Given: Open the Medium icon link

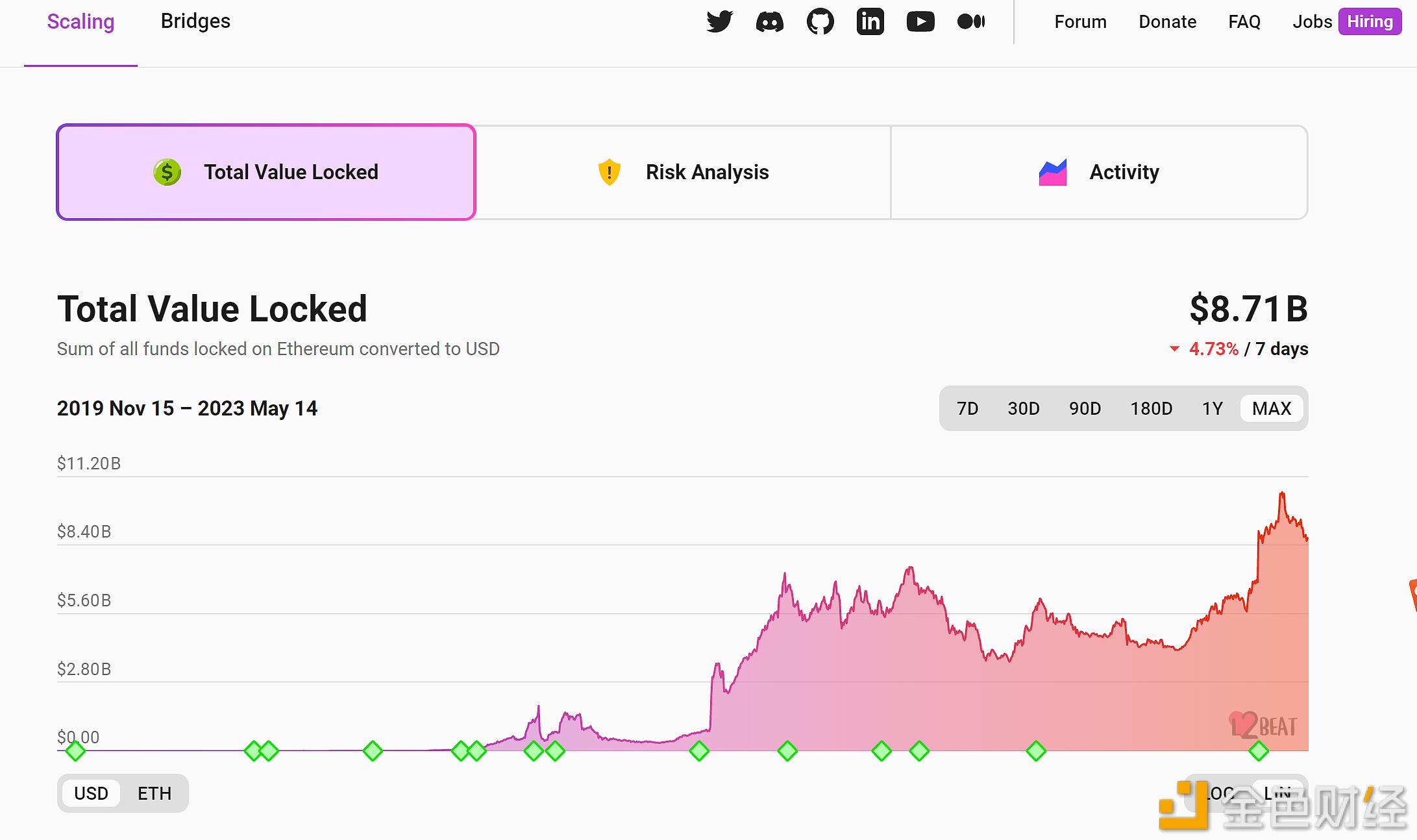Looking at the screenshot, I should click(x=971, y=21).
